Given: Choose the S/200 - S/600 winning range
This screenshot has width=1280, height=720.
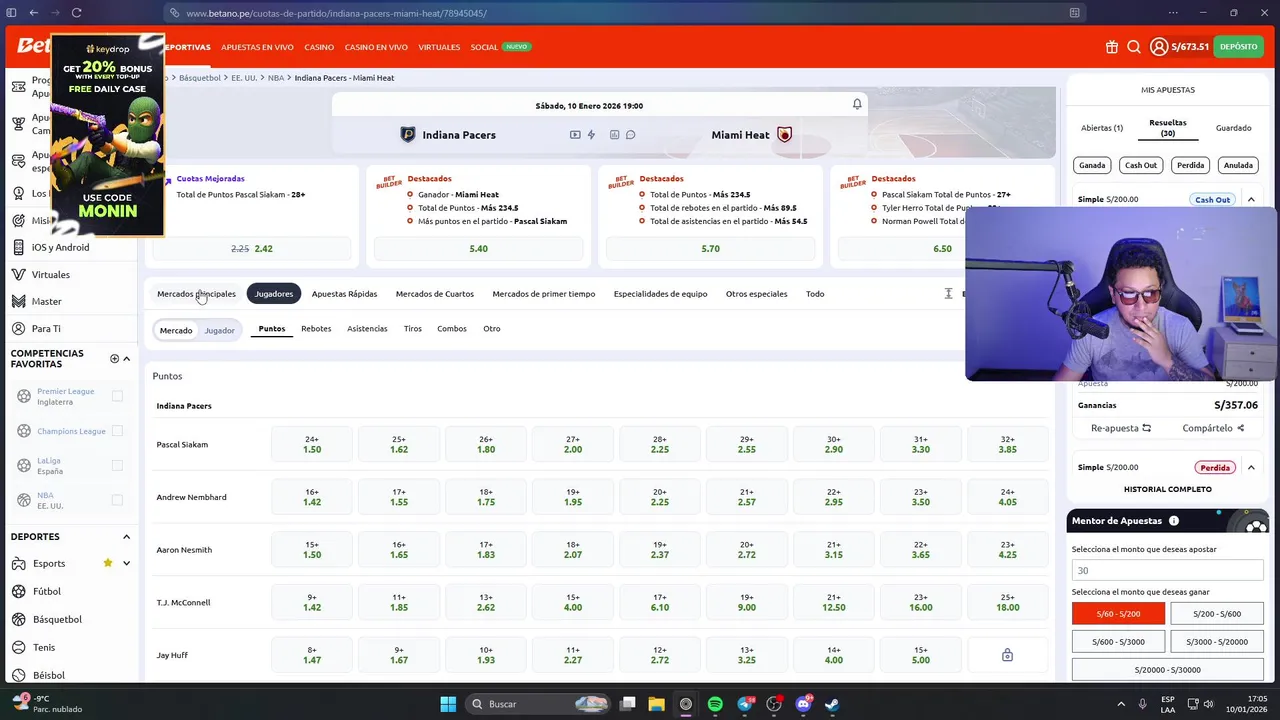Looking at the screenshot, I should pos(1216,614).
